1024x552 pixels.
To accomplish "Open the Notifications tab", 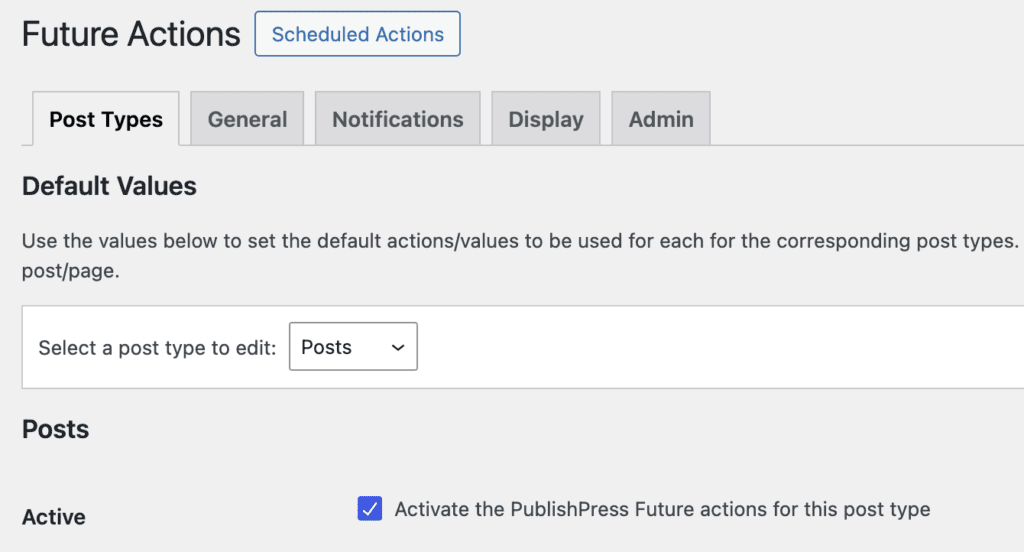I will pyautogui.click(x=398, y=119).
